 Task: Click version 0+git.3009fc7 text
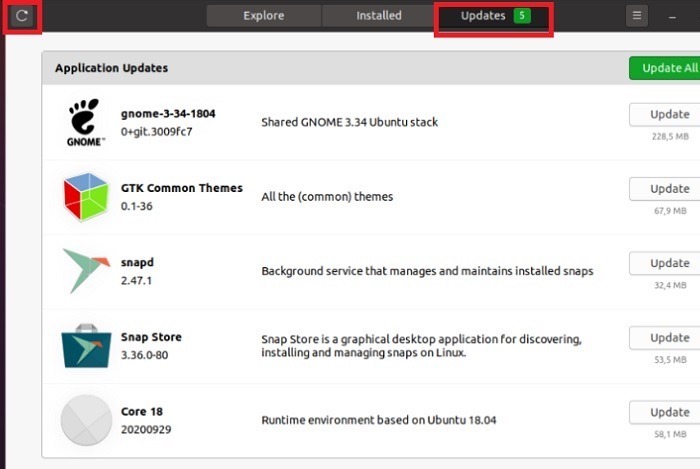tap(156, 132)
